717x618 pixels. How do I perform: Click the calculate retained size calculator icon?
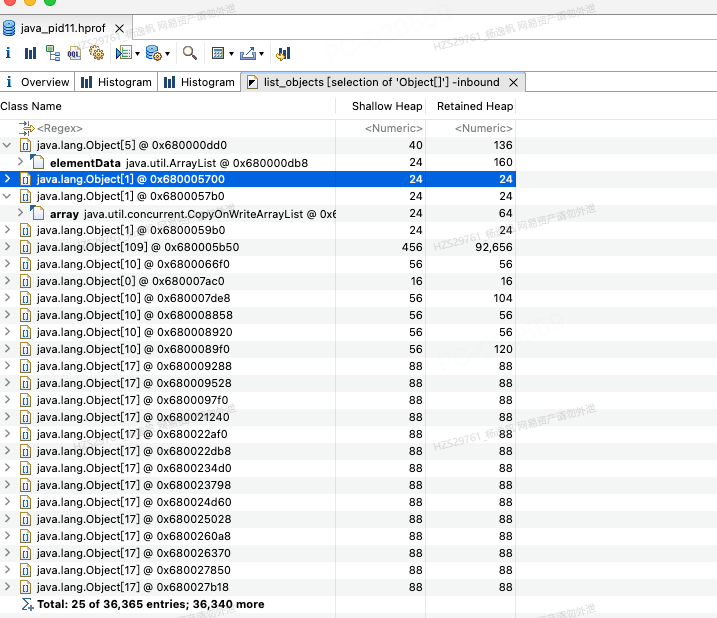pos(218,54)
